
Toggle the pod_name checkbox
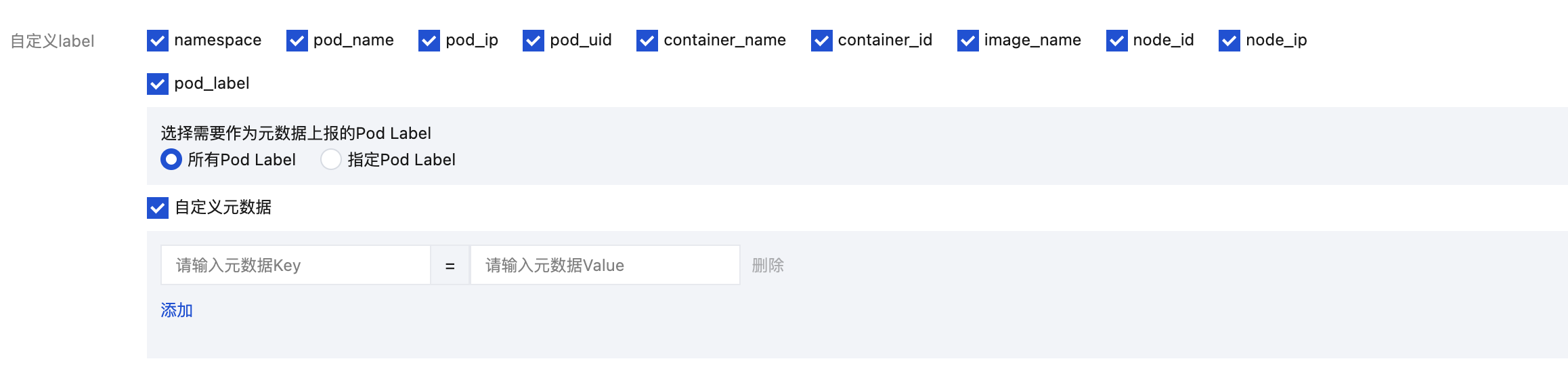(x=297, y=41)
